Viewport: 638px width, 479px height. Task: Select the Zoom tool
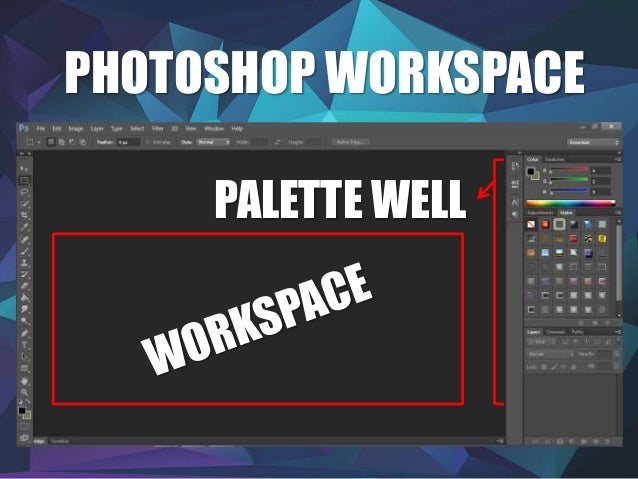pyautogui.click(x=24, y=392)
